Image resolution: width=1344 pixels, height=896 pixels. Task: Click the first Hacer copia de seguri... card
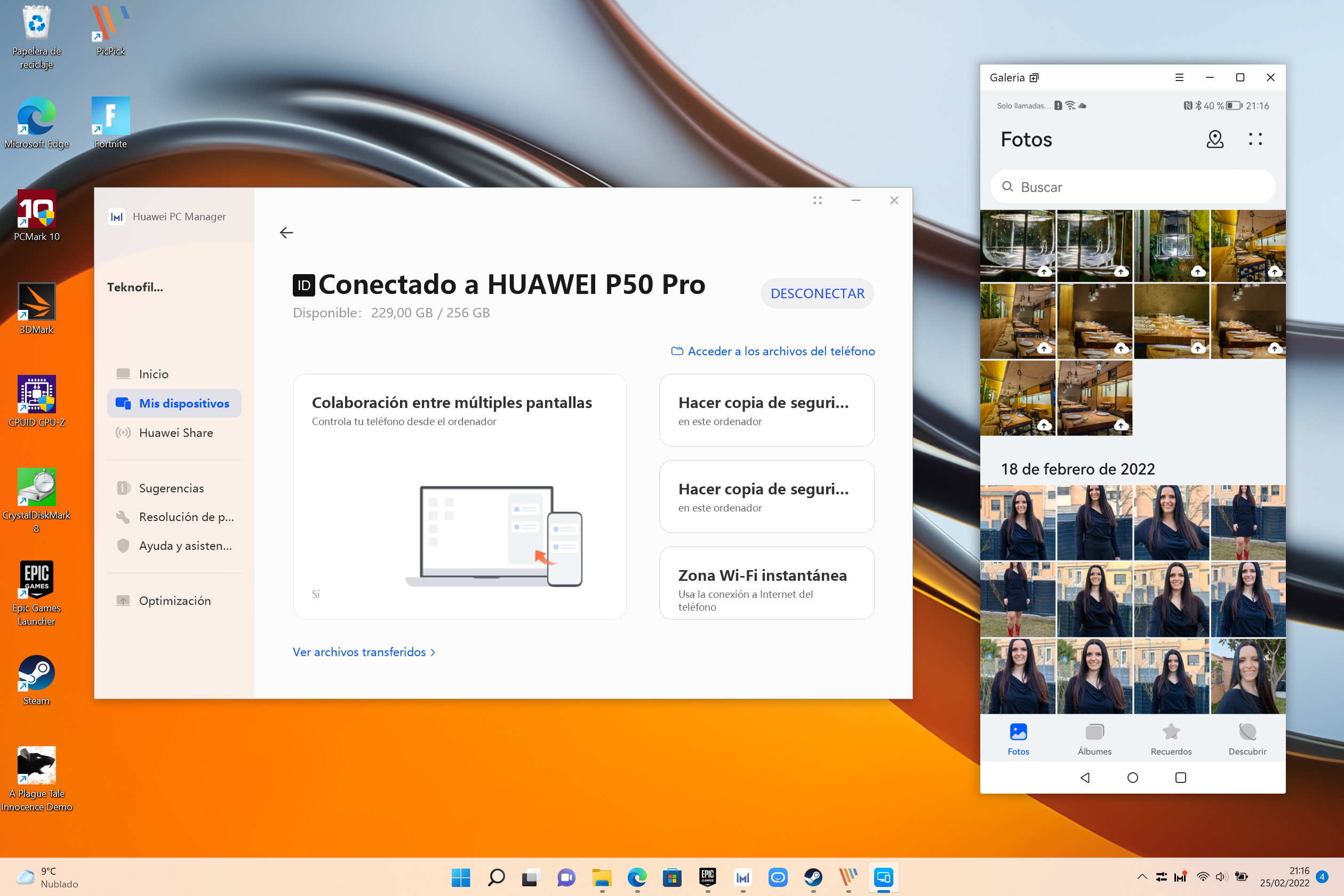click(x=766, y=410)
